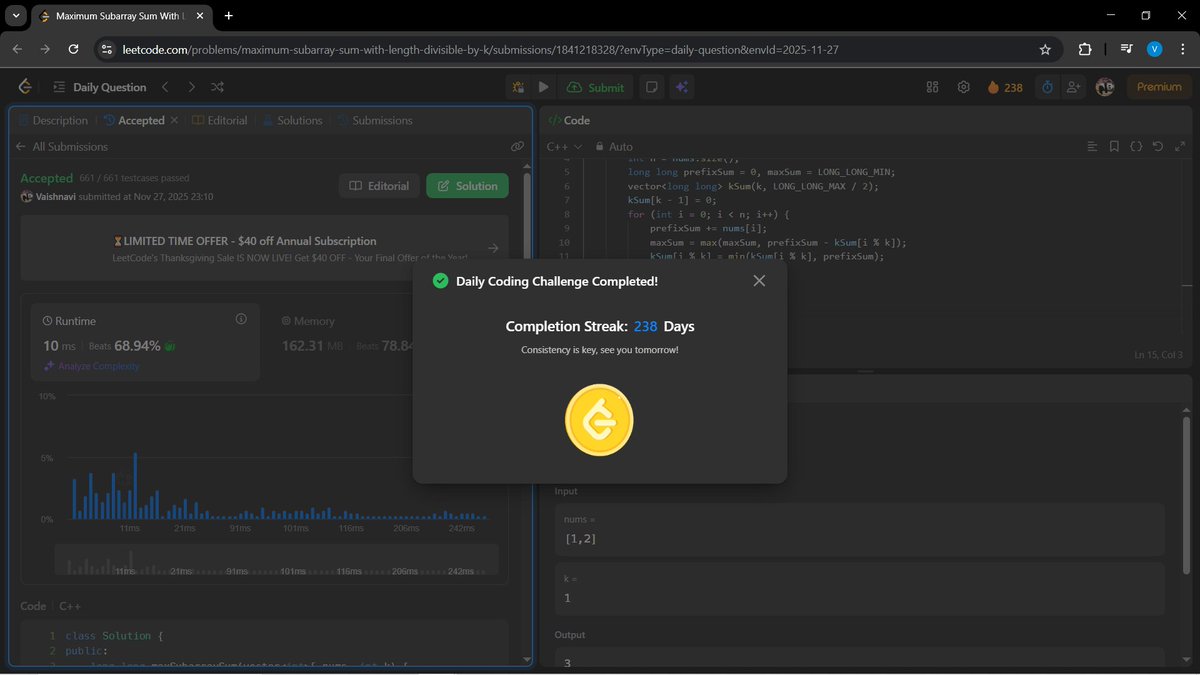Go back in browser history

point(17,49)
